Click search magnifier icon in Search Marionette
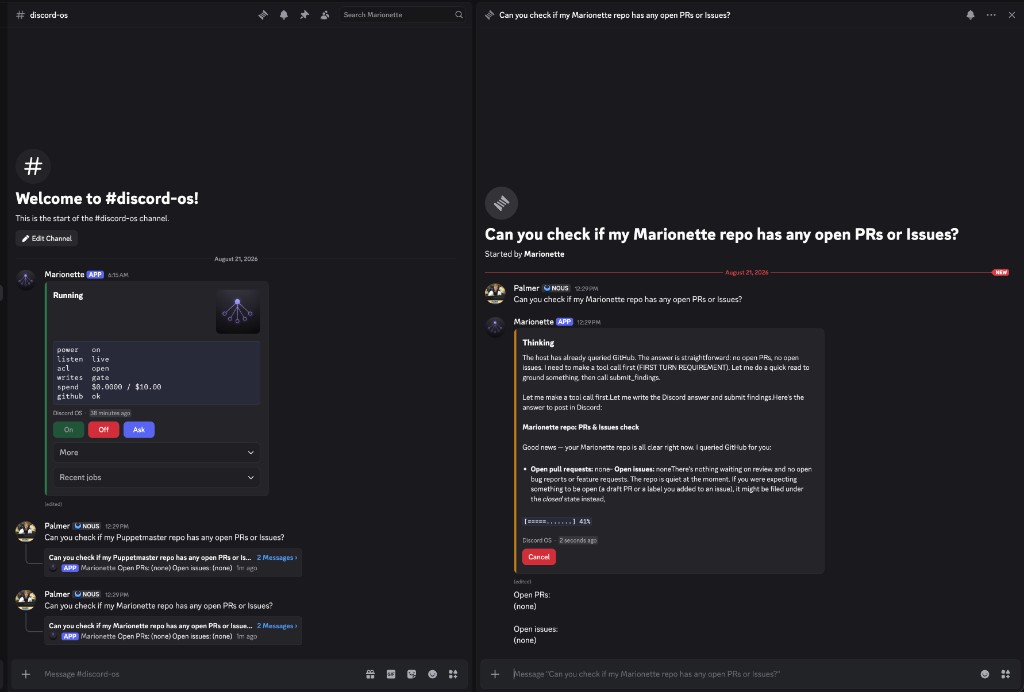The height and width of the screenshot is (692, 1024). (x=459, y=14)
